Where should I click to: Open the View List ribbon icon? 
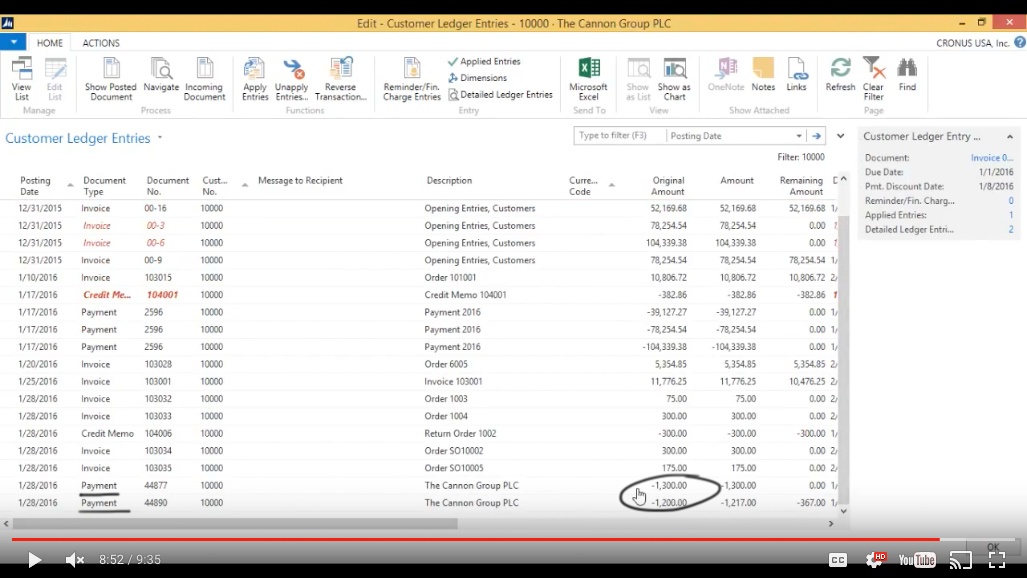[21, 79]
